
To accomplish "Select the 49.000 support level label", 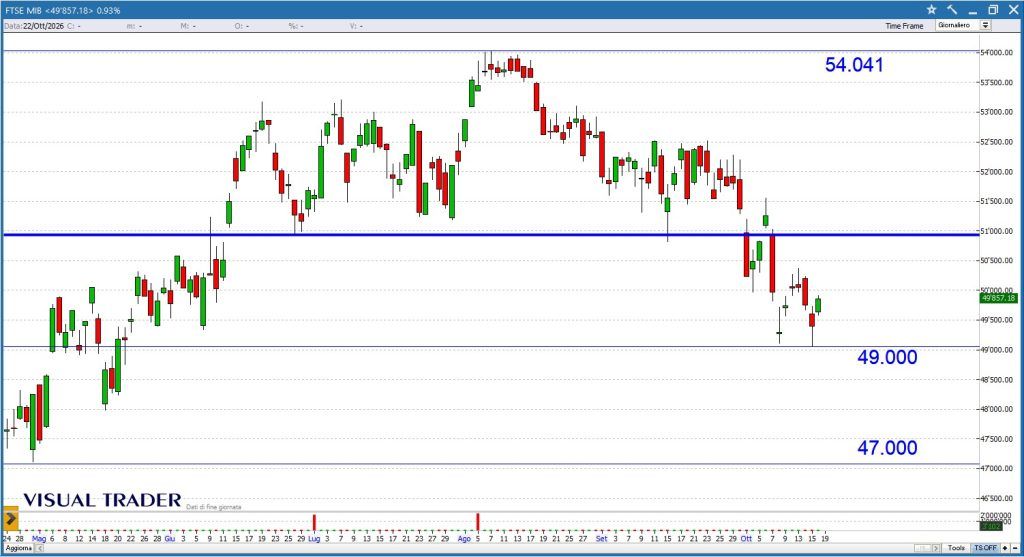I will [887, 357].
